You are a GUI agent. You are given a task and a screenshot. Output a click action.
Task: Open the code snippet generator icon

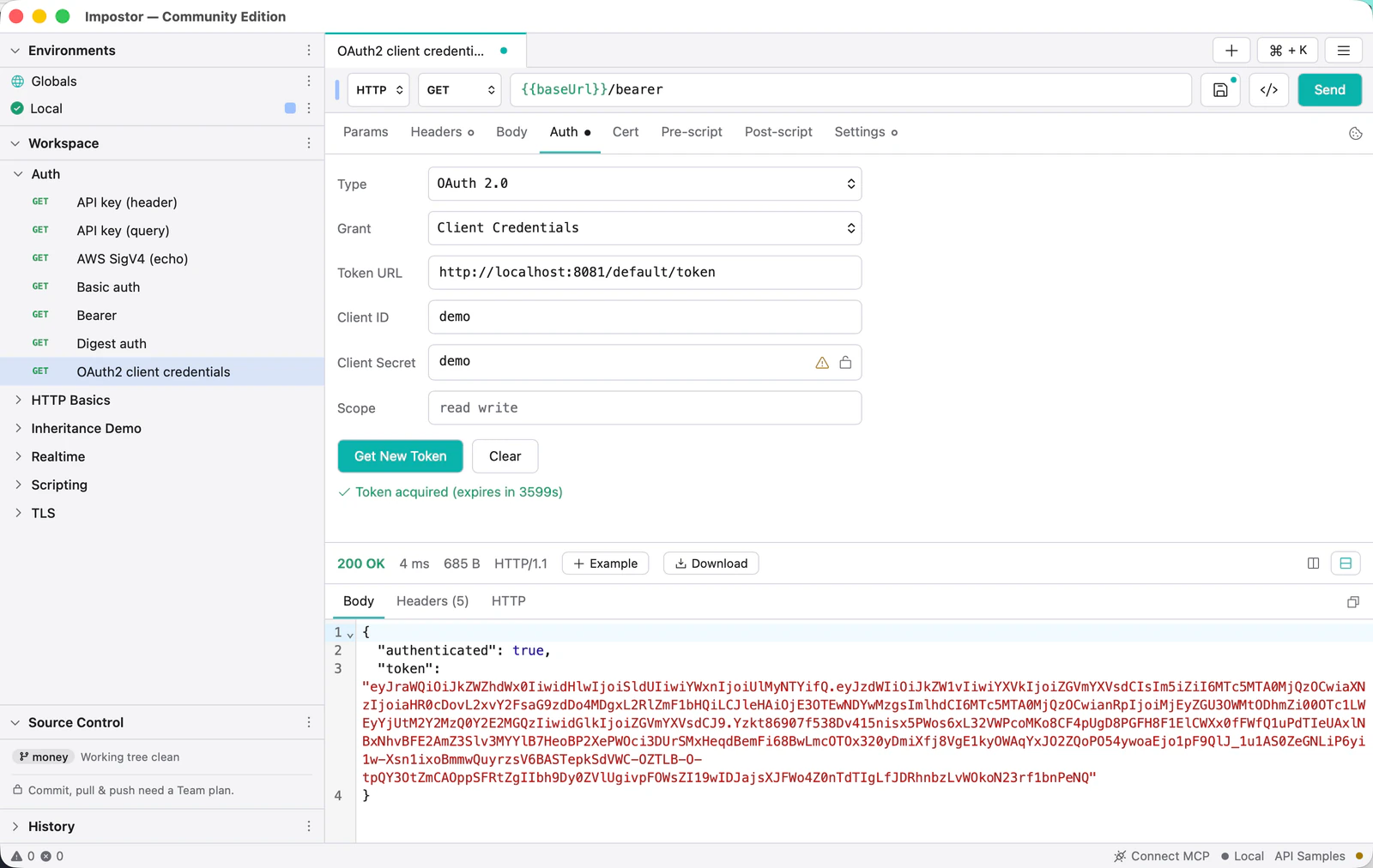tap(1269, 90)
